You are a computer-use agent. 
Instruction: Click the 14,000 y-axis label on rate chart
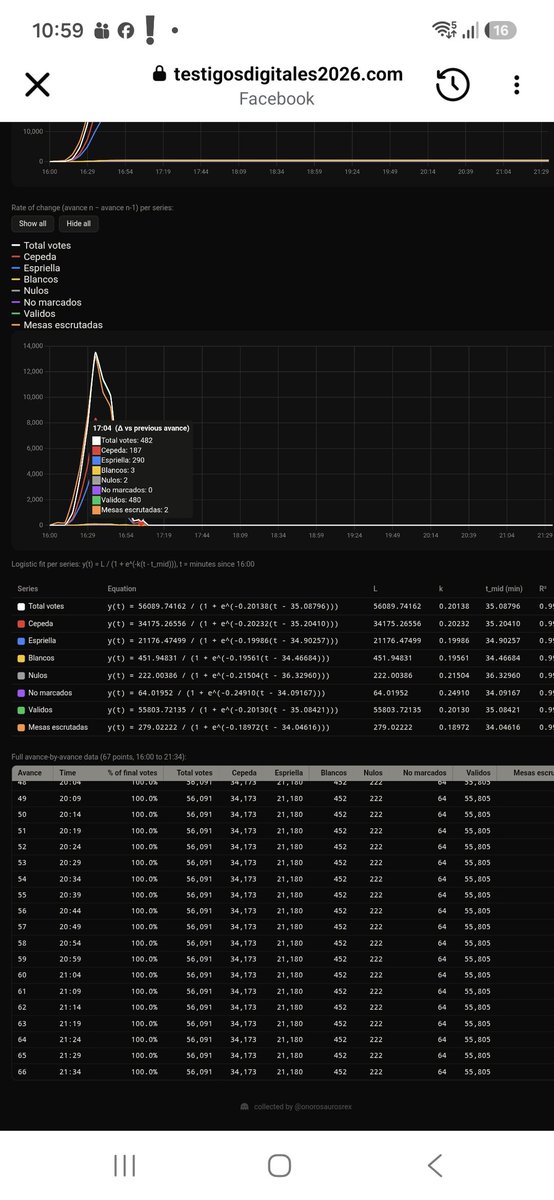coord(32,346)
